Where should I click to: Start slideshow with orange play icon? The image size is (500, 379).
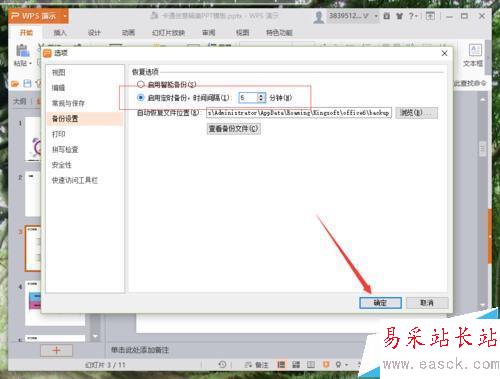[x=326, y=364]
